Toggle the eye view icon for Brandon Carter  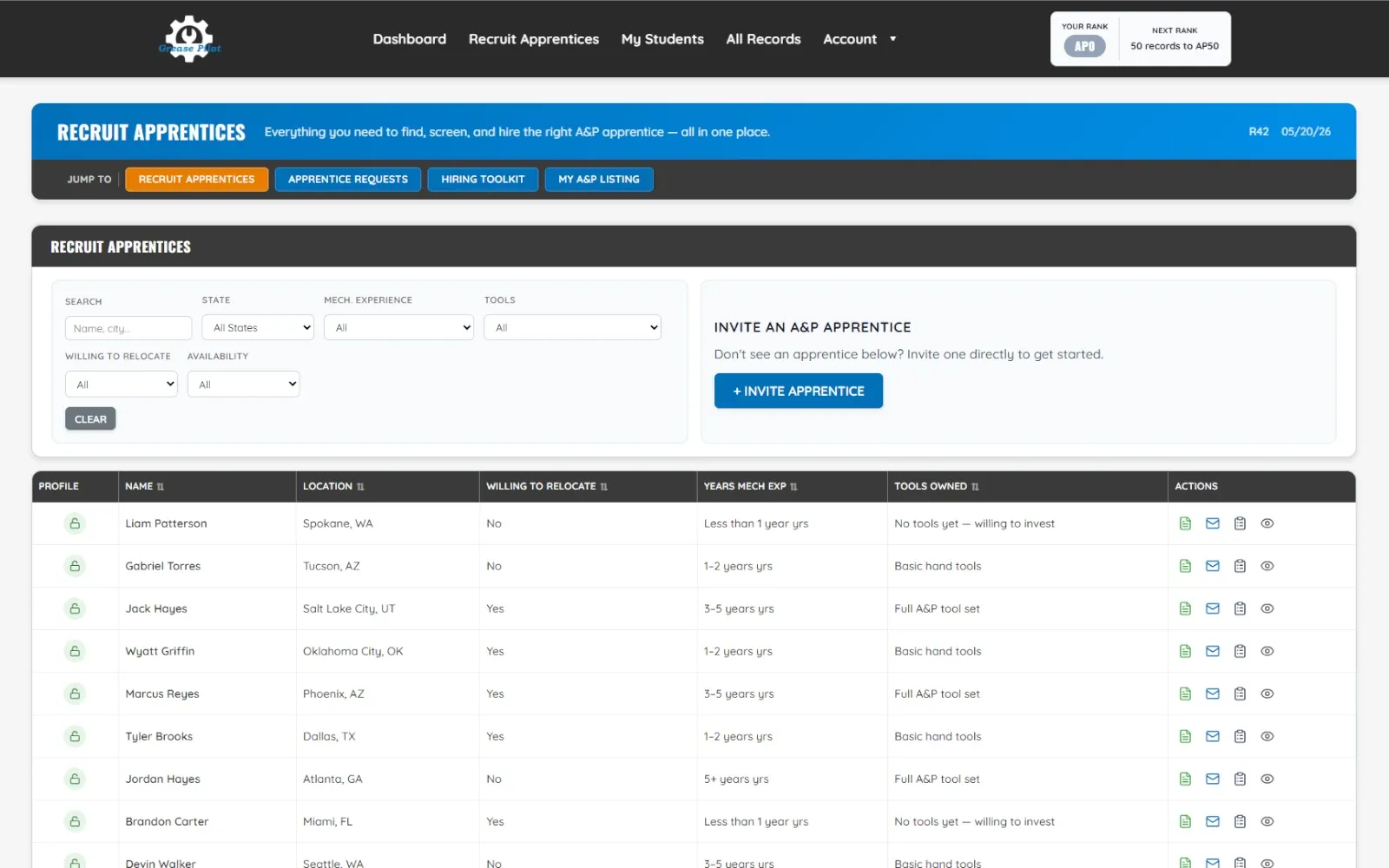coord(1267,821)
